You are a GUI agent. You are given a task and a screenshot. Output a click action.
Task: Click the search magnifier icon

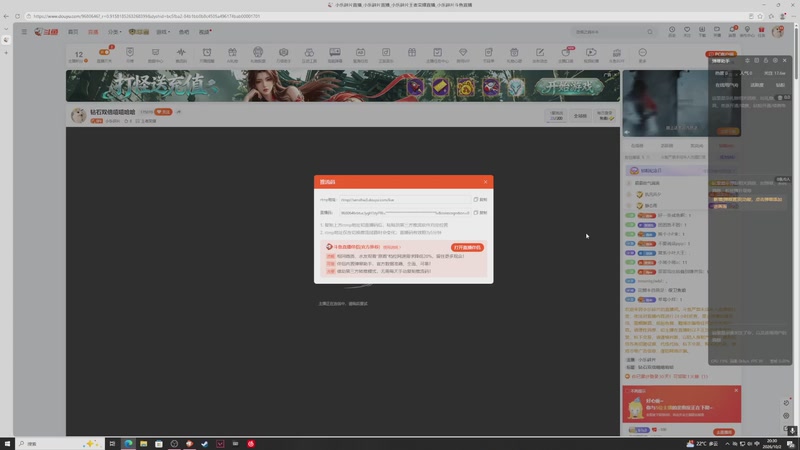[650, 32]
